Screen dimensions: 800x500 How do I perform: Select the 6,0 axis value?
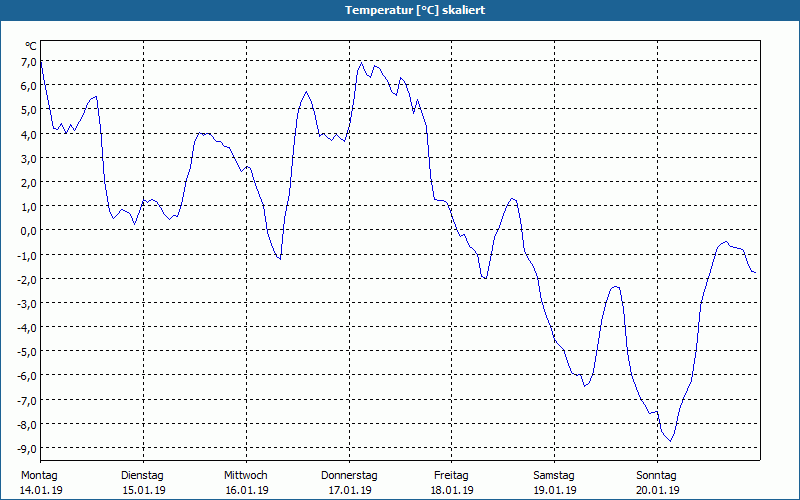[x=29, y=86]
